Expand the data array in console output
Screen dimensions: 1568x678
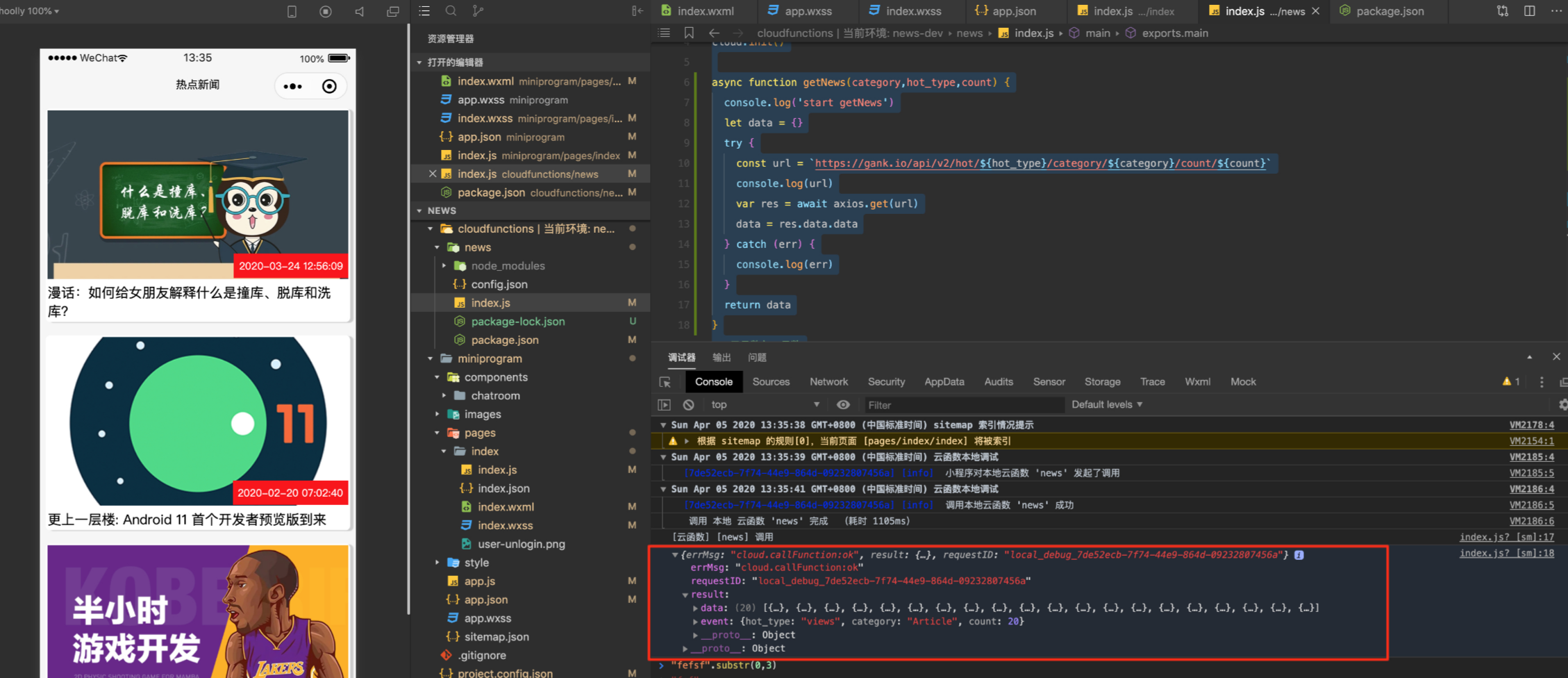pos(695,608)
